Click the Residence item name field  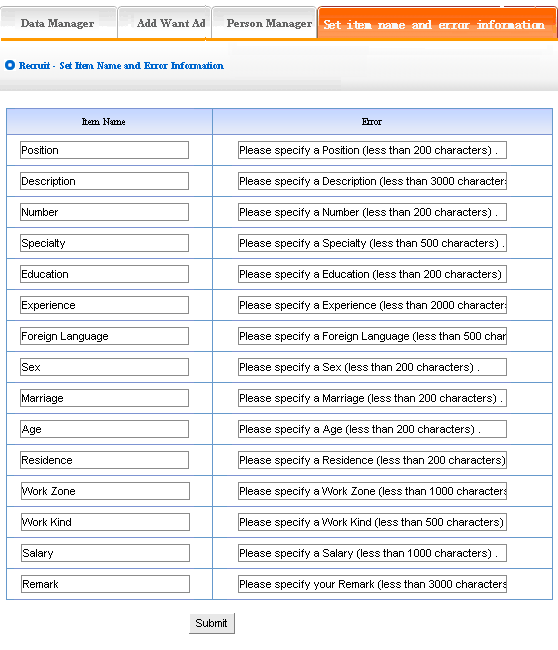coord(104,460)
